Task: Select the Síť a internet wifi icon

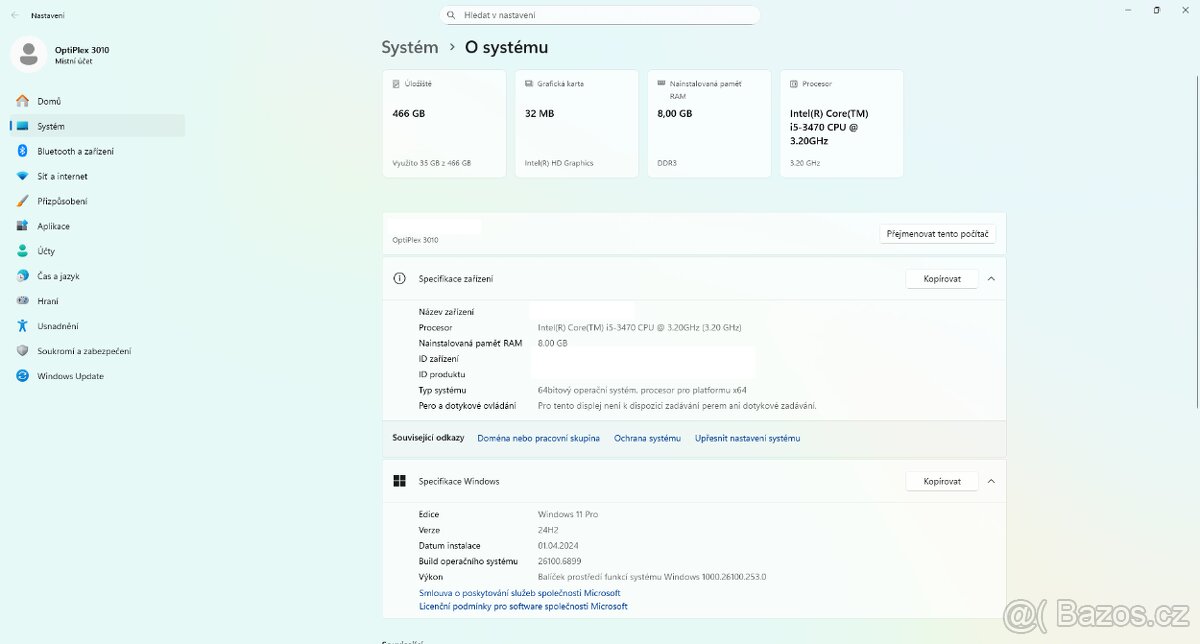Action: point(22,176)
